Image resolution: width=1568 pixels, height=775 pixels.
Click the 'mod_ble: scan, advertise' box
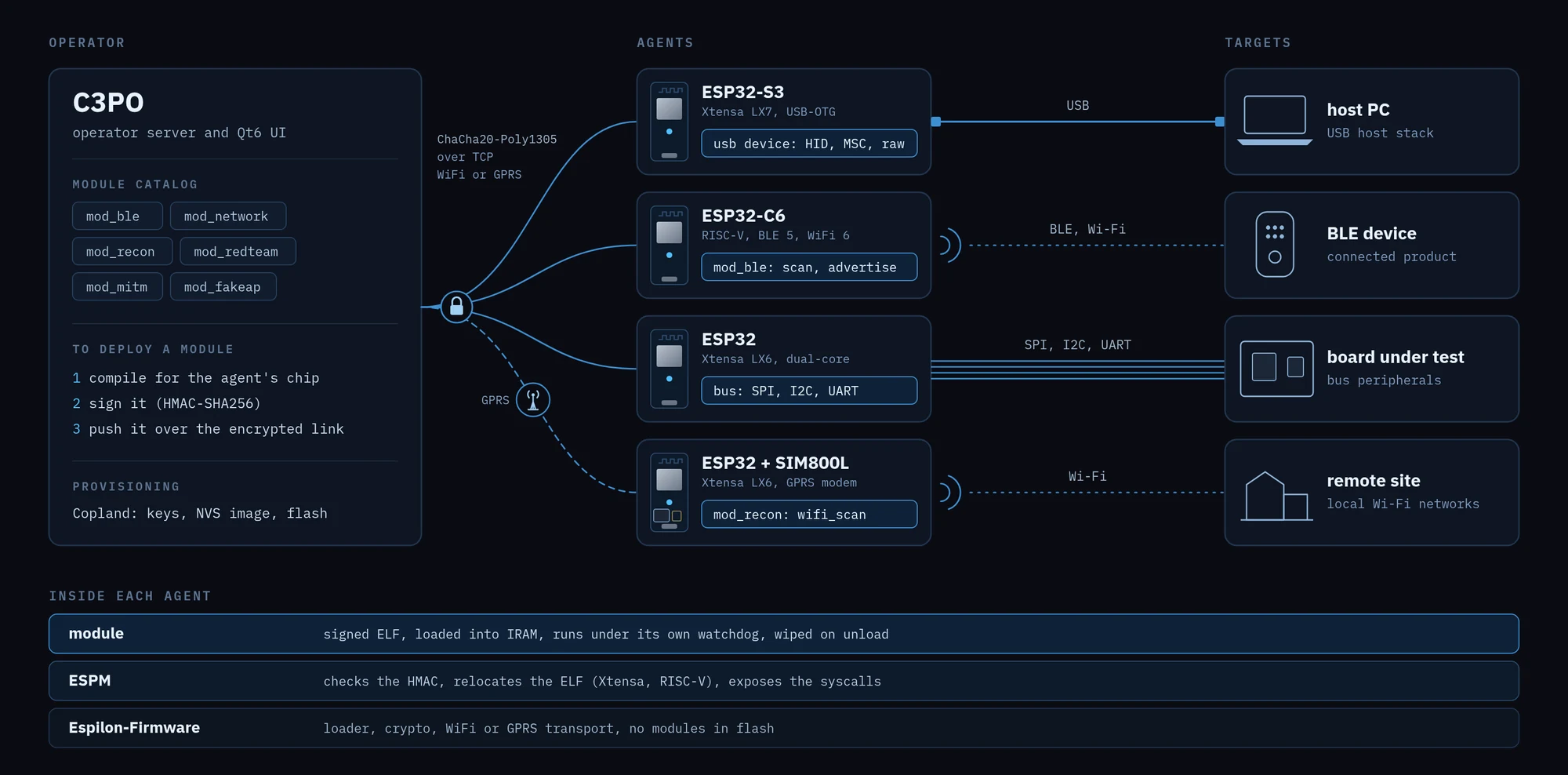809,267
